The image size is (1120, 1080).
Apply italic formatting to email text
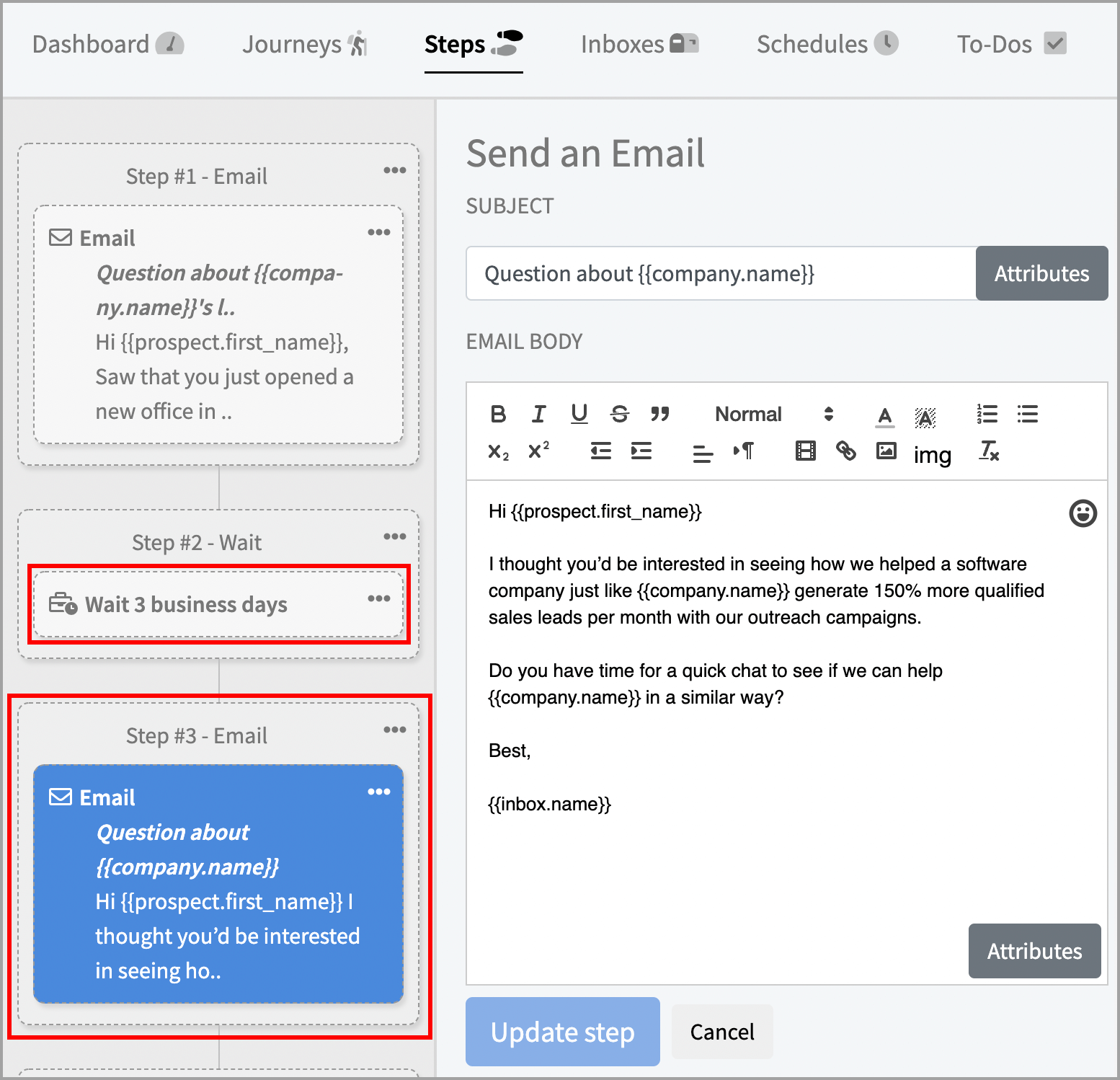click(538, 414)
